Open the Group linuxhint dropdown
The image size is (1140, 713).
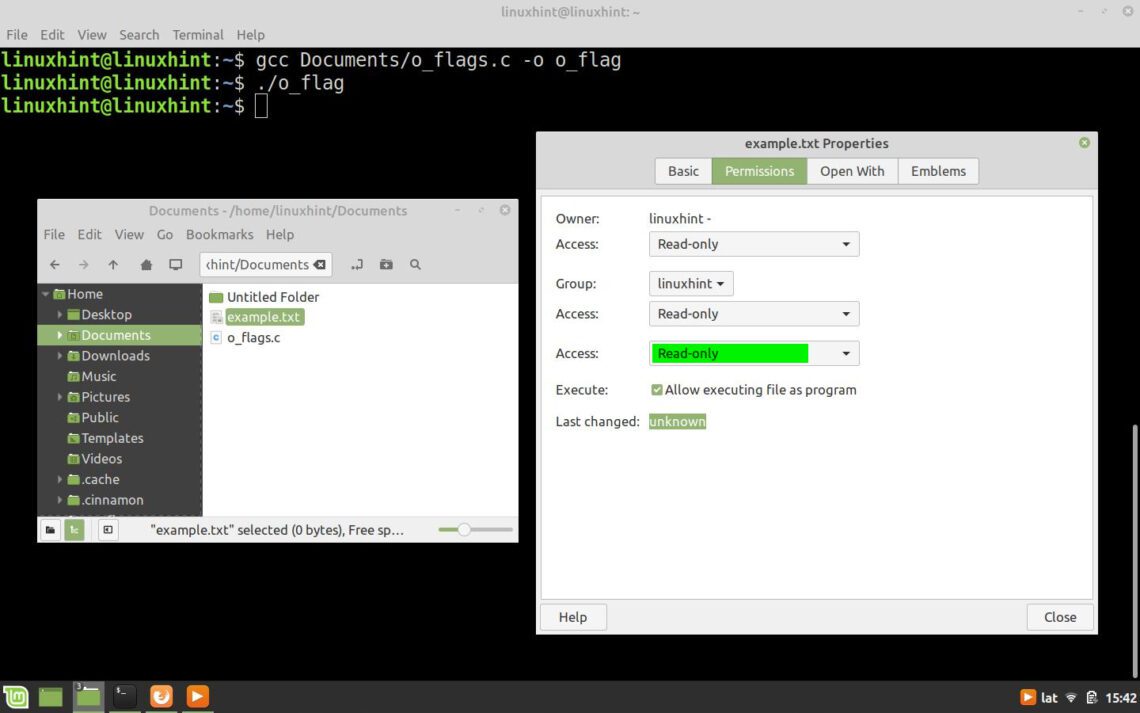pos(690,283)
